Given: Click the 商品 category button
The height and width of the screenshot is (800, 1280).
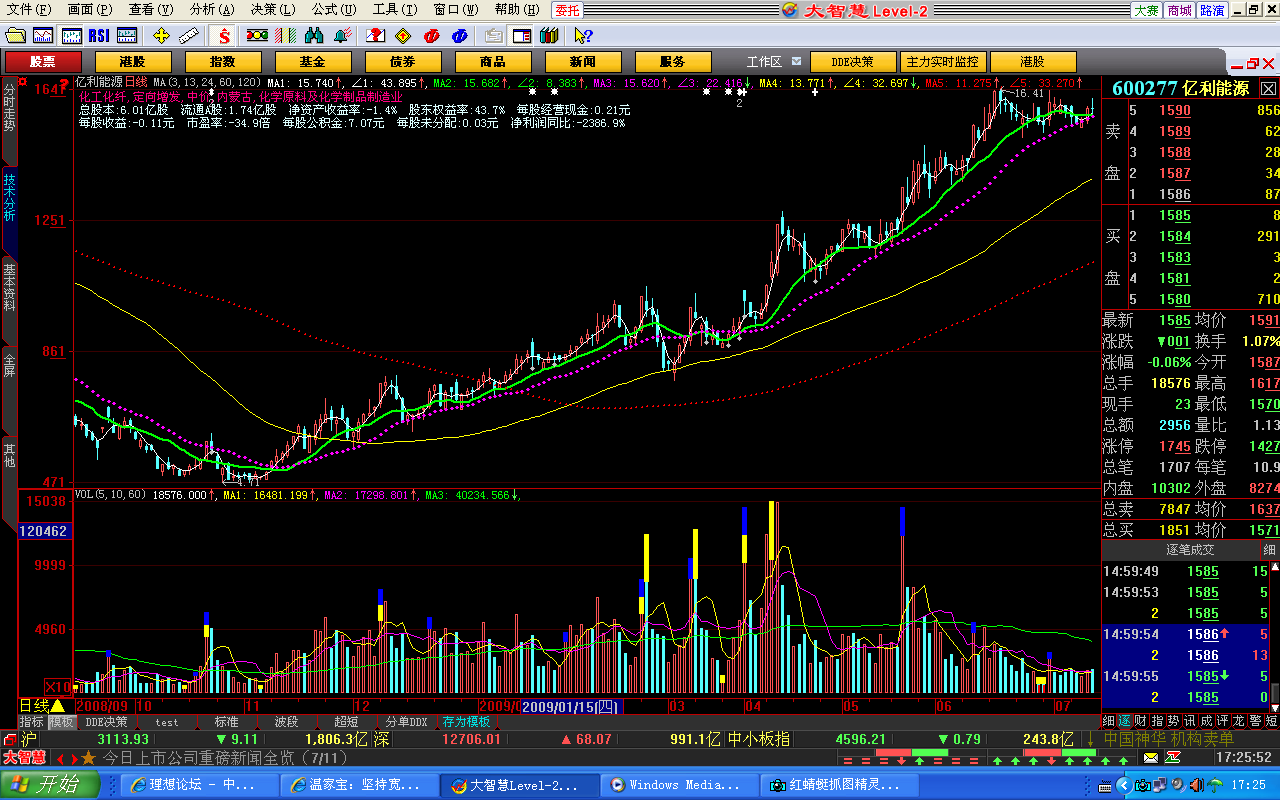Looking at the screenshot, I should tap(492, 62).
